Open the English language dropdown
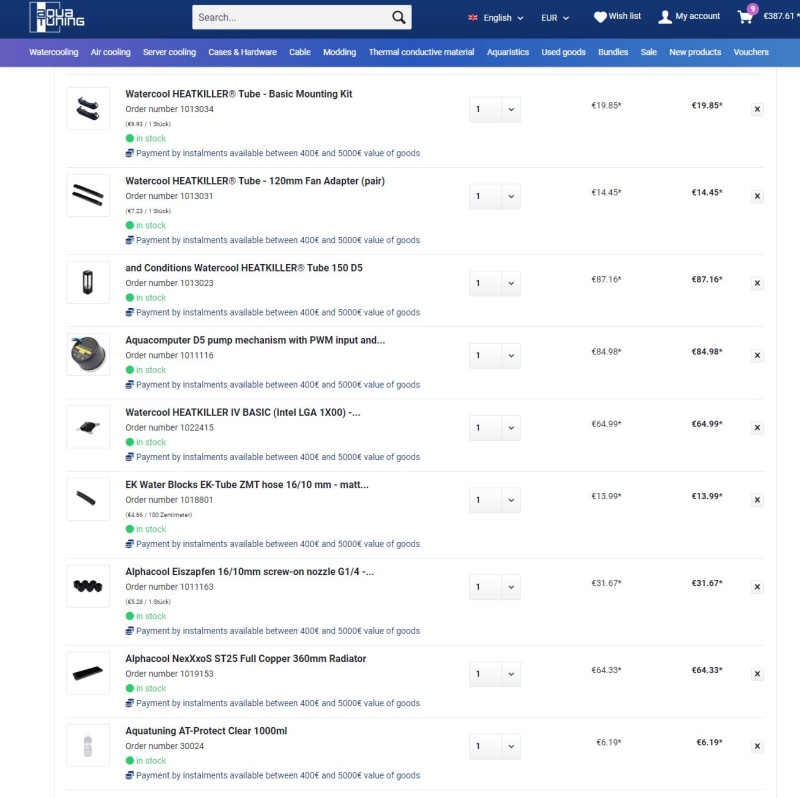This screenshot has width=800, height=798. [x=495, y=18]
